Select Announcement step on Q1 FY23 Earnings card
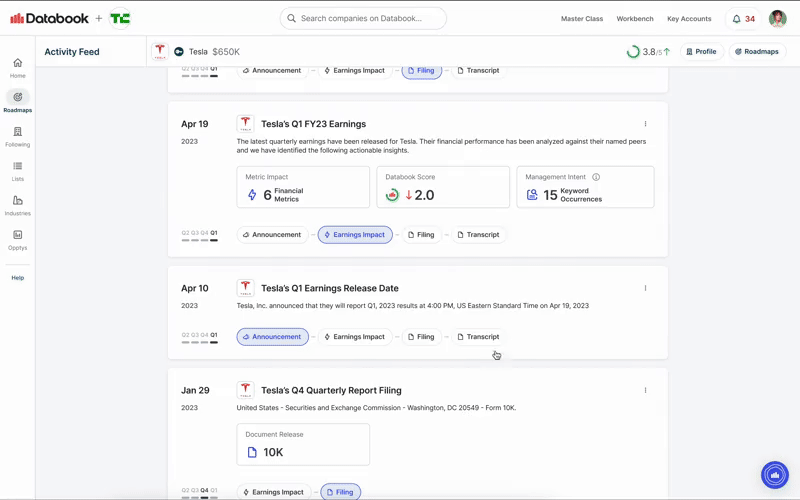The width and height of the screenshot is (800, 500). (272, 235)
